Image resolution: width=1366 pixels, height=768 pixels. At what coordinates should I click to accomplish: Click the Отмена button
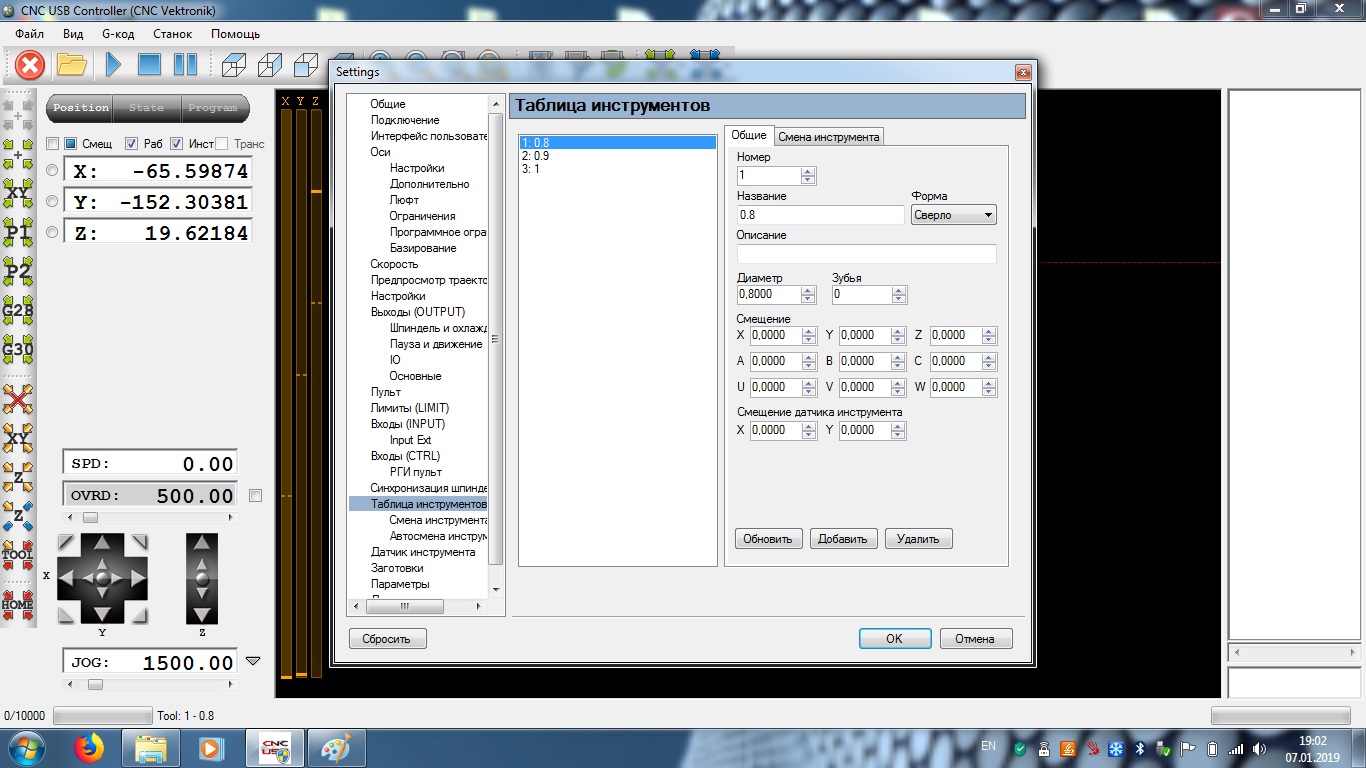(x=975, y=639)
